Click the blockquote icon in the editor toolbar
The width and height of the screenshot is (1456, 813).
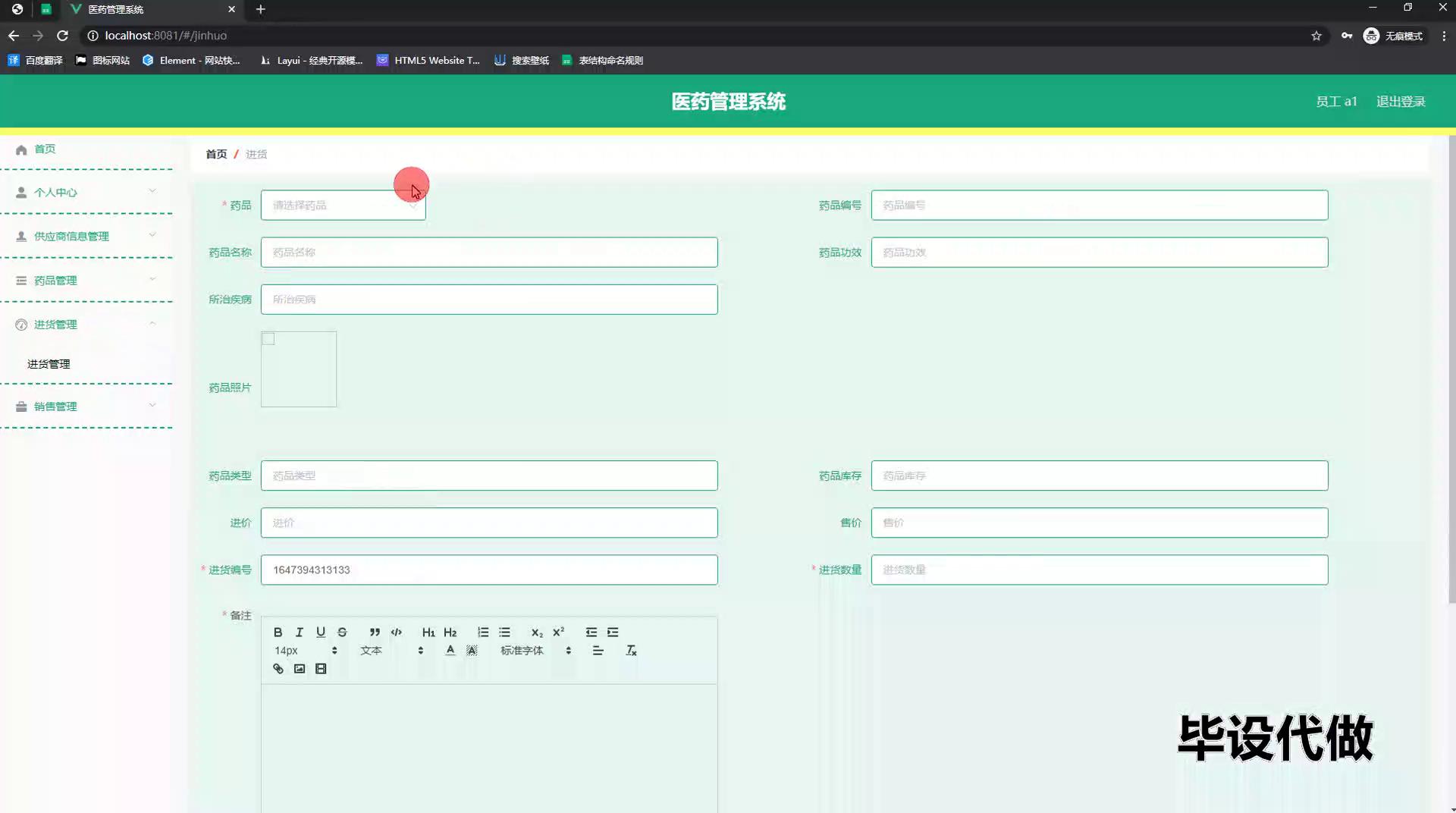click(x=375, y=632)
